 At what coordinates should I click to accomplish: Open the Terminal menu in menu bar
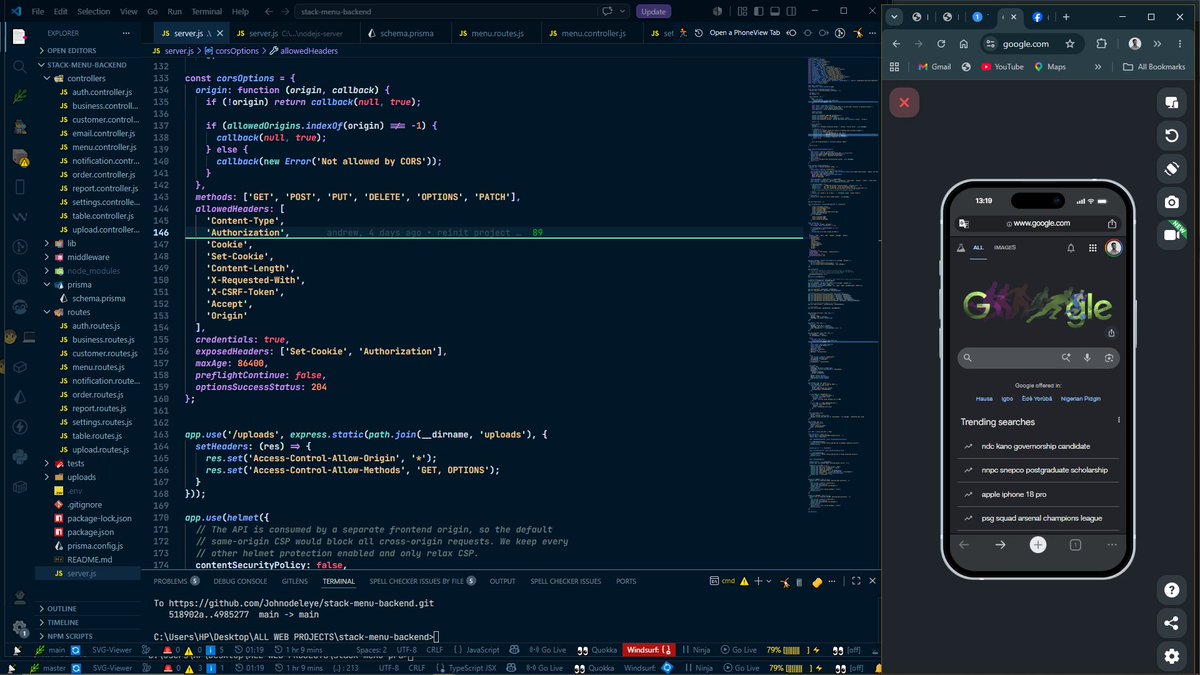click(207, 11)
